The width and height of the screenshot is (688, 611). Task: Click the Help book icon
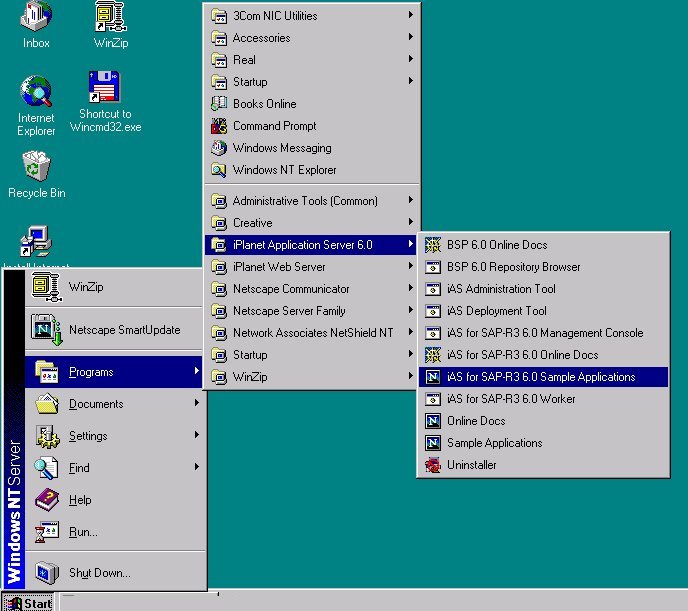(x=47, y=500)
